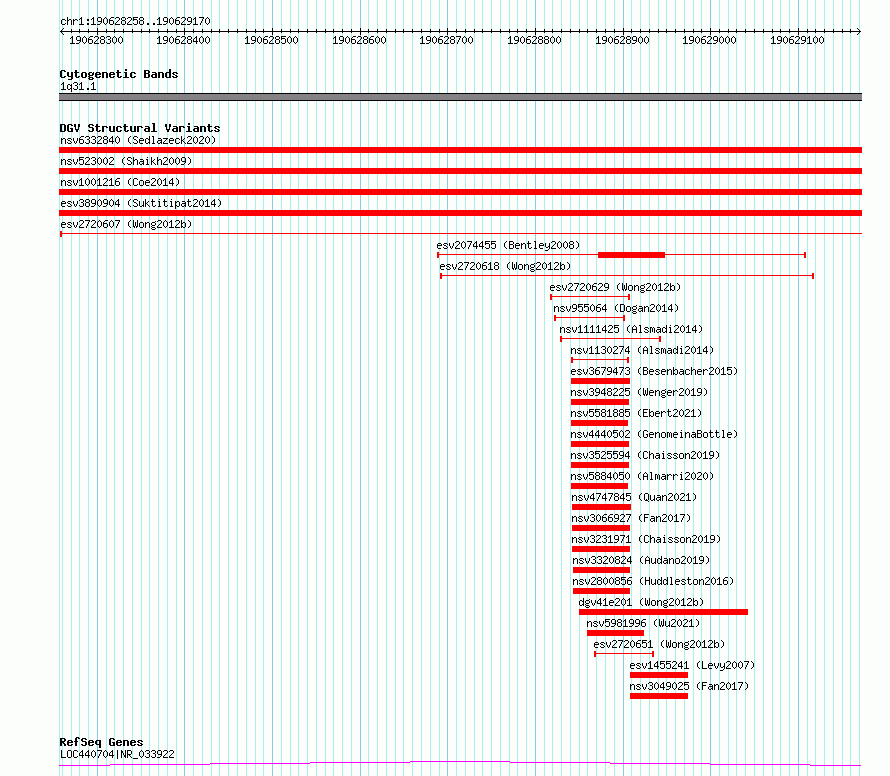
Task: Click the nsv5581885 (Ebert2021) label
Action: tap(636, 413)
